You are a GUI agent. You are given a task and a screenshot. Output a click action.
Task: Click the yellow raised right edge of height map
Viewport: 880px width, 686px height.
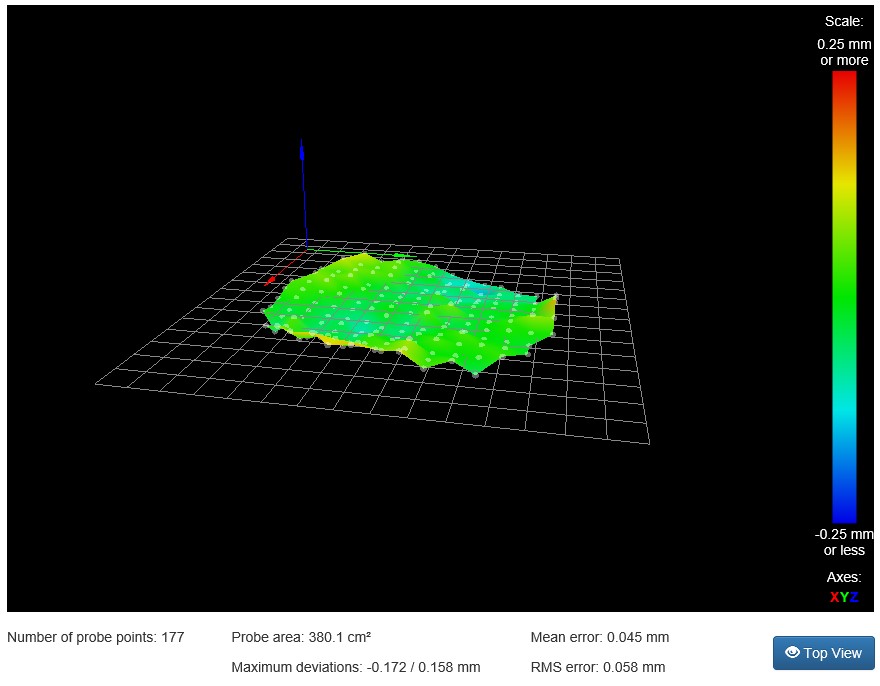click(x=546, y=318)
